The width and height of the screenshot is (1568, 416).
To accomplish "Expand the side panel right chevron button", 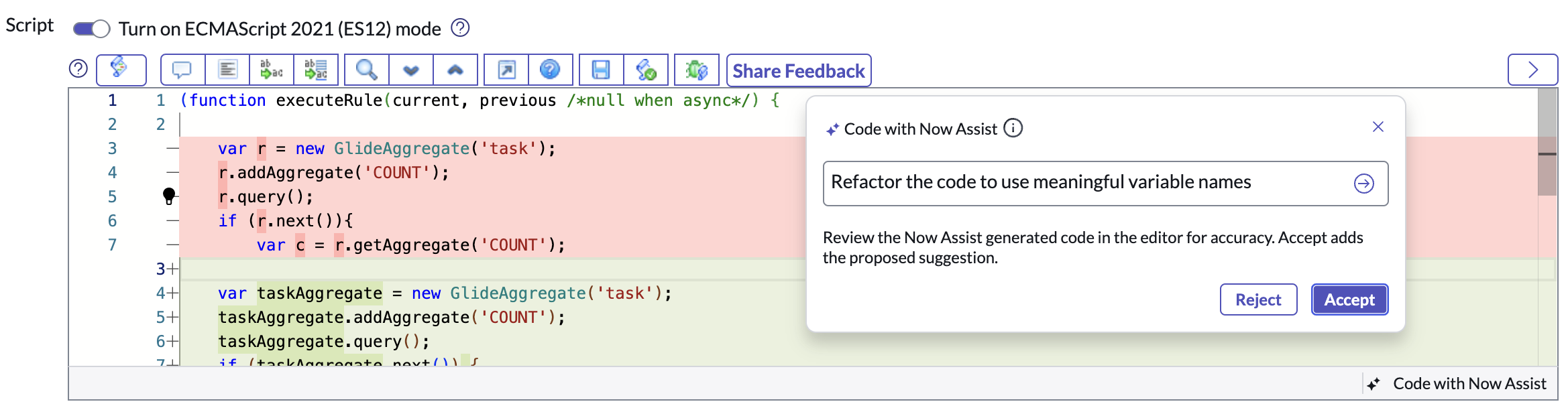I will pos(1532,70).
